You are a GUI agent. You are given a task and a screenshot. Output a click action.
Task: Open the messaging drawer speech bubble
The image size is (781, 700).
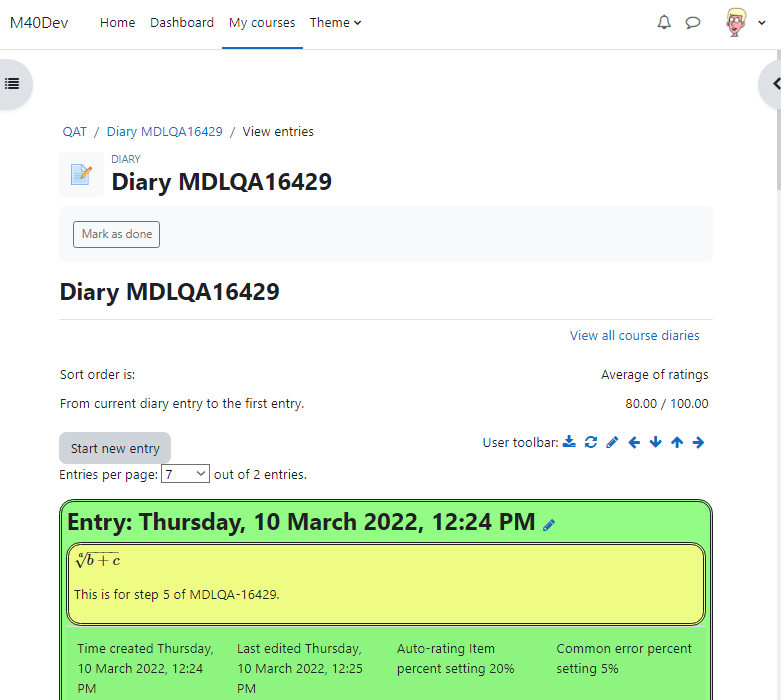point(693,22)
